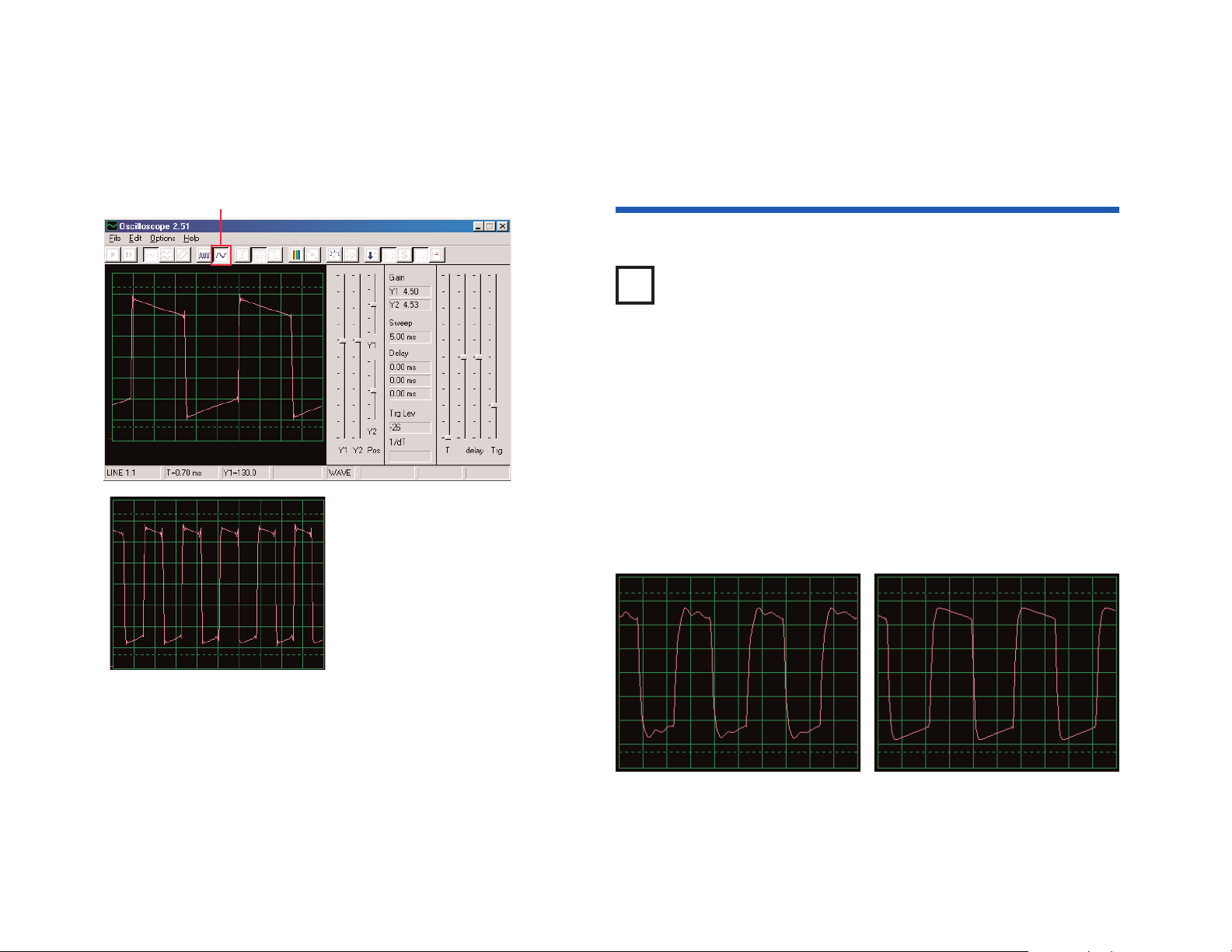Click the rounded square wave image on the right page
The image size is (1232, 952).
click(738, 672)
